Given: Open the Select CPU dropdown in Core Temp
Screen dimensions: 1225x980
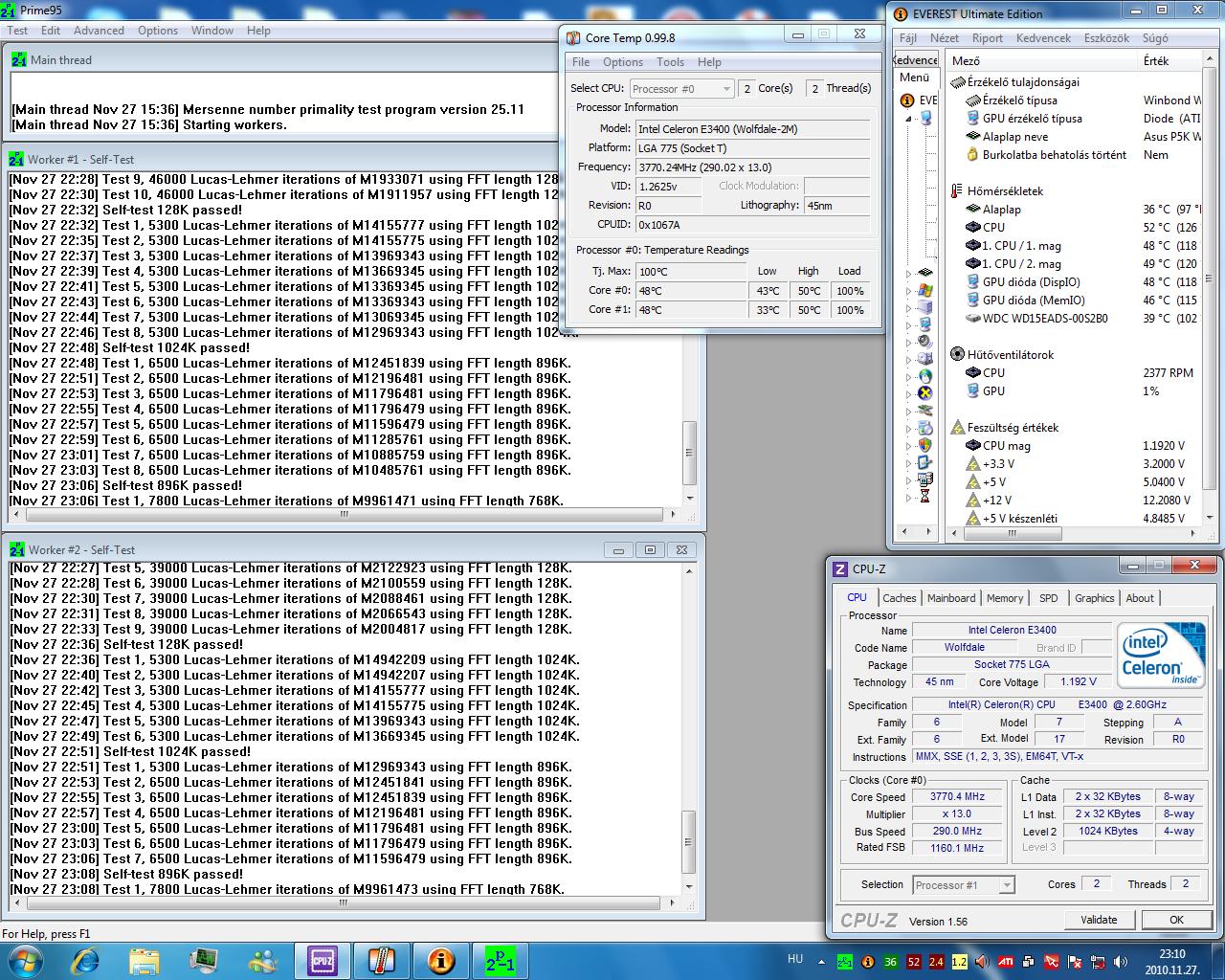Looking at the screenshot, I should (681, 88).
